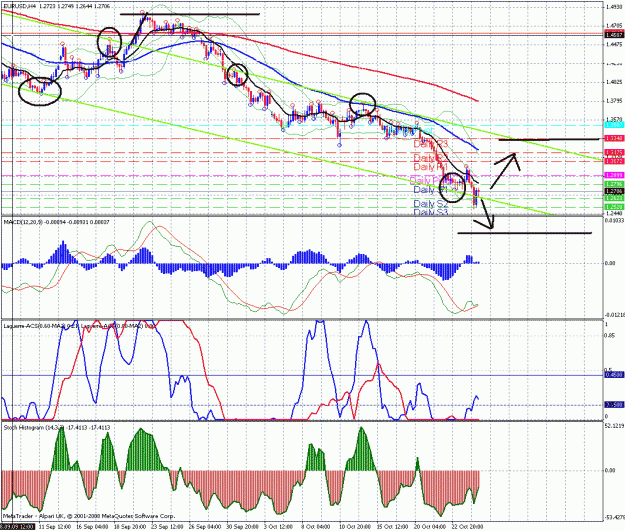The image size is (625, 531).
Task: Click the 1.3570 price scale value
Action: point(612,119)
